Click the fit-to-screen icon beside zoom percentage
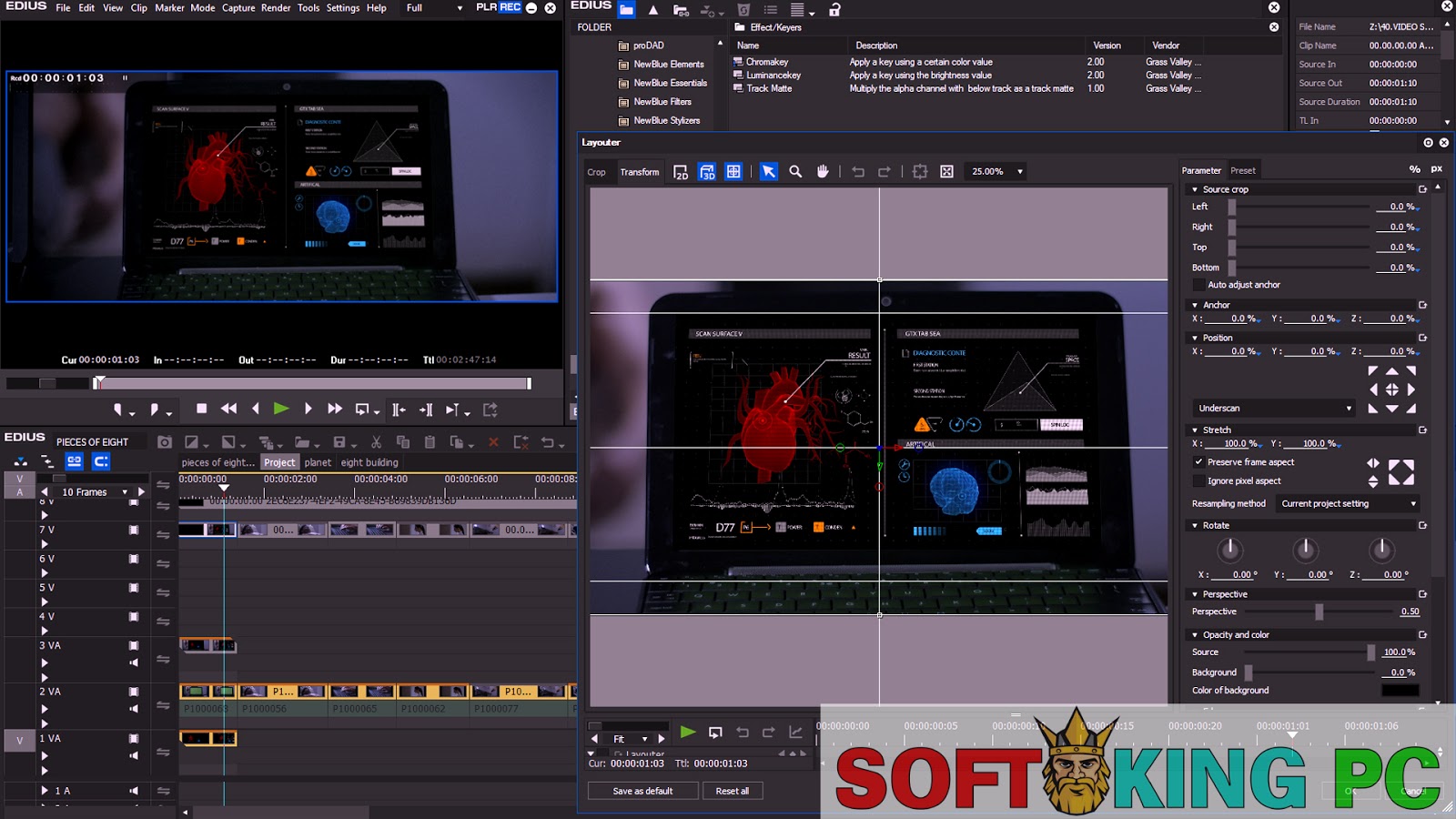 [x=946, y=171]
